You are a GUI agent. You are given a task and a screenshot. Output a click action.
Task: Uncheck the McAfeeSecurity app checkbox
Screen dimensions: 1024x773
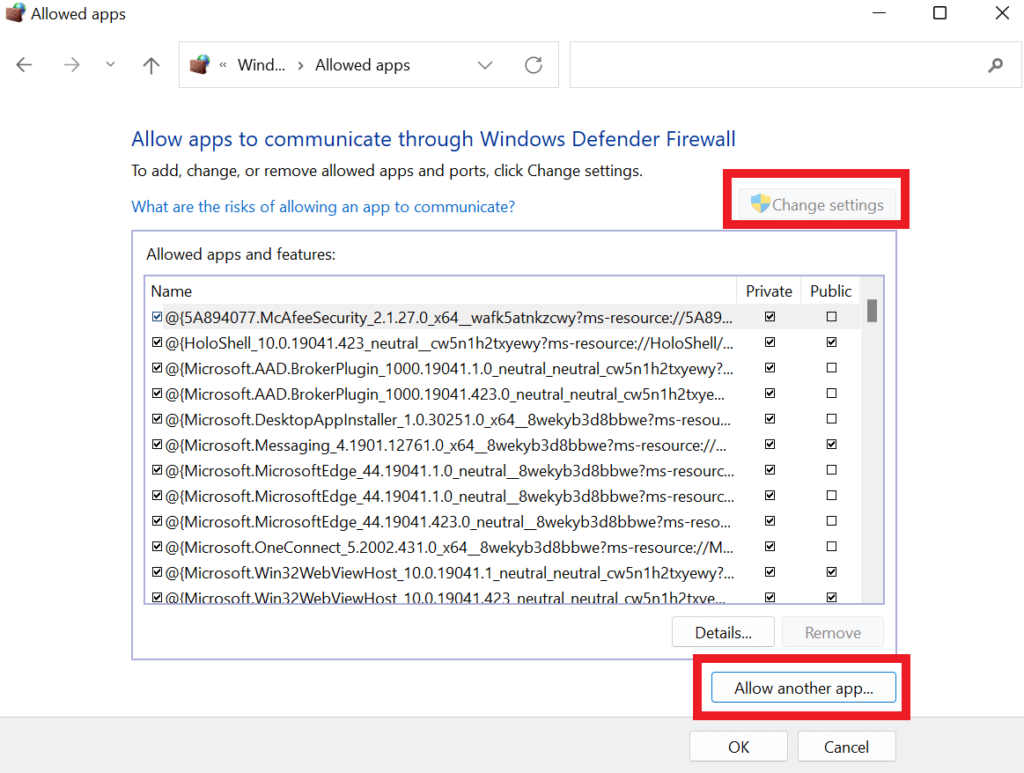coord(157,317)
